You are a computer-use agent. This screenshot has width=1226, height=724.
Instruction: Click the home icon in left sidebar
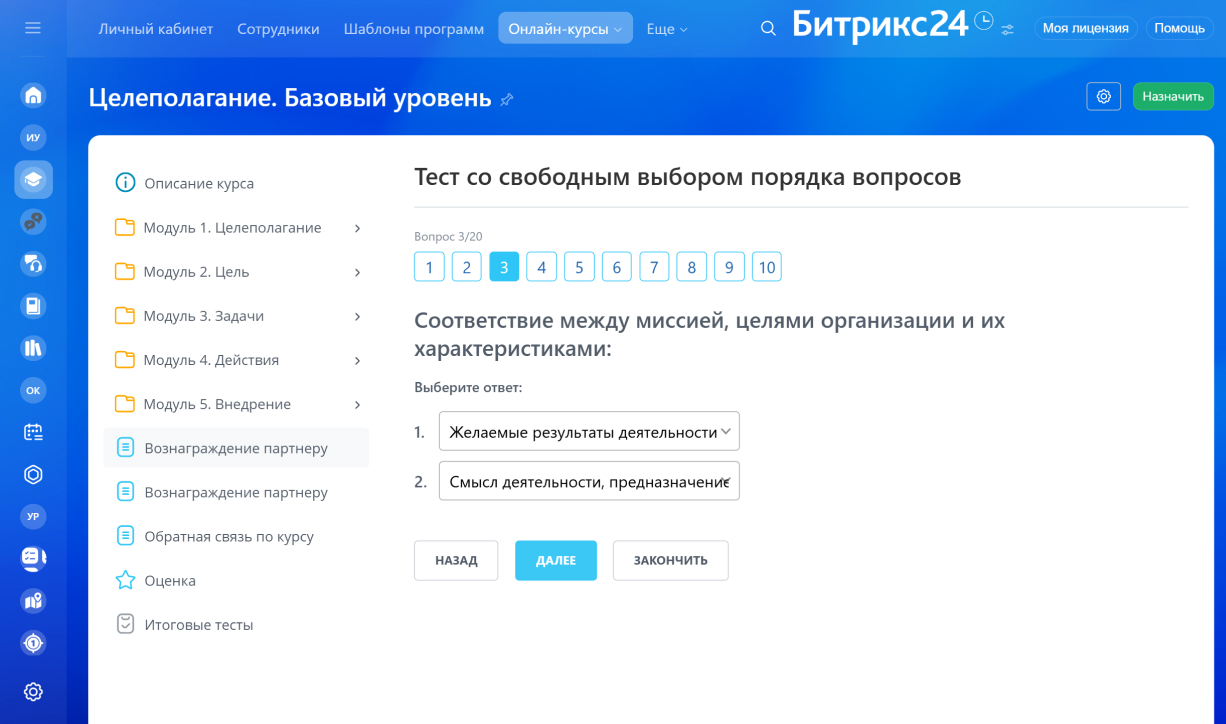tap(33, 95)
